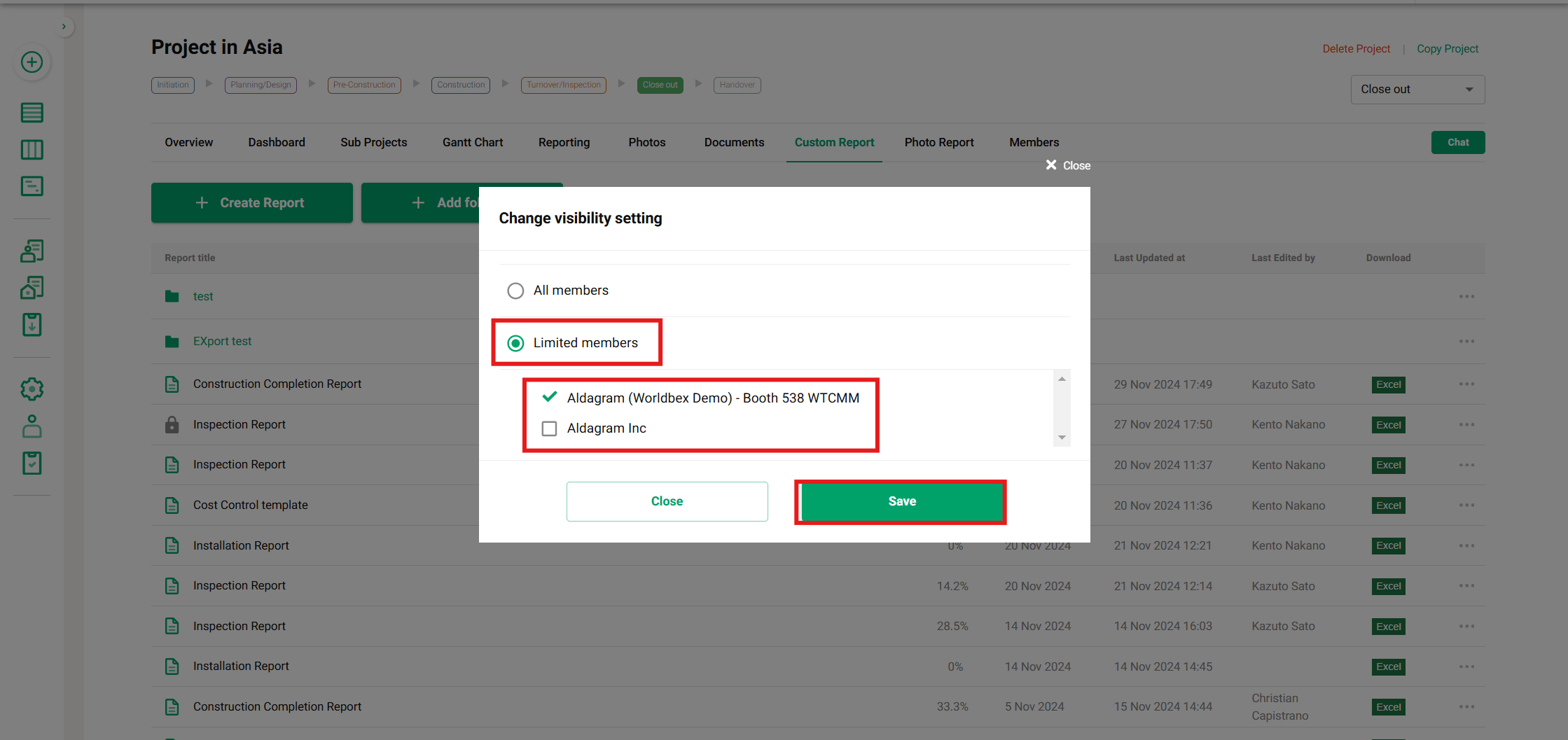Image resolution: width=1568 pixels, height=740 pixels.
Task: Open the settings gear icon in sidebar
Action: pos(32,389)
